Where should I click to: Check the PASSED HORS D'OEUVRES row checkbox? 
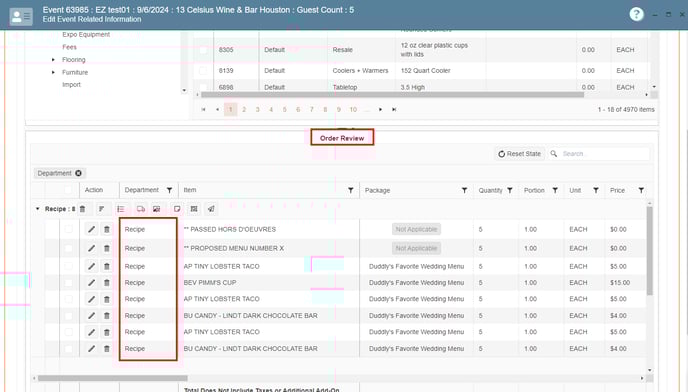(x=68, y=229)
